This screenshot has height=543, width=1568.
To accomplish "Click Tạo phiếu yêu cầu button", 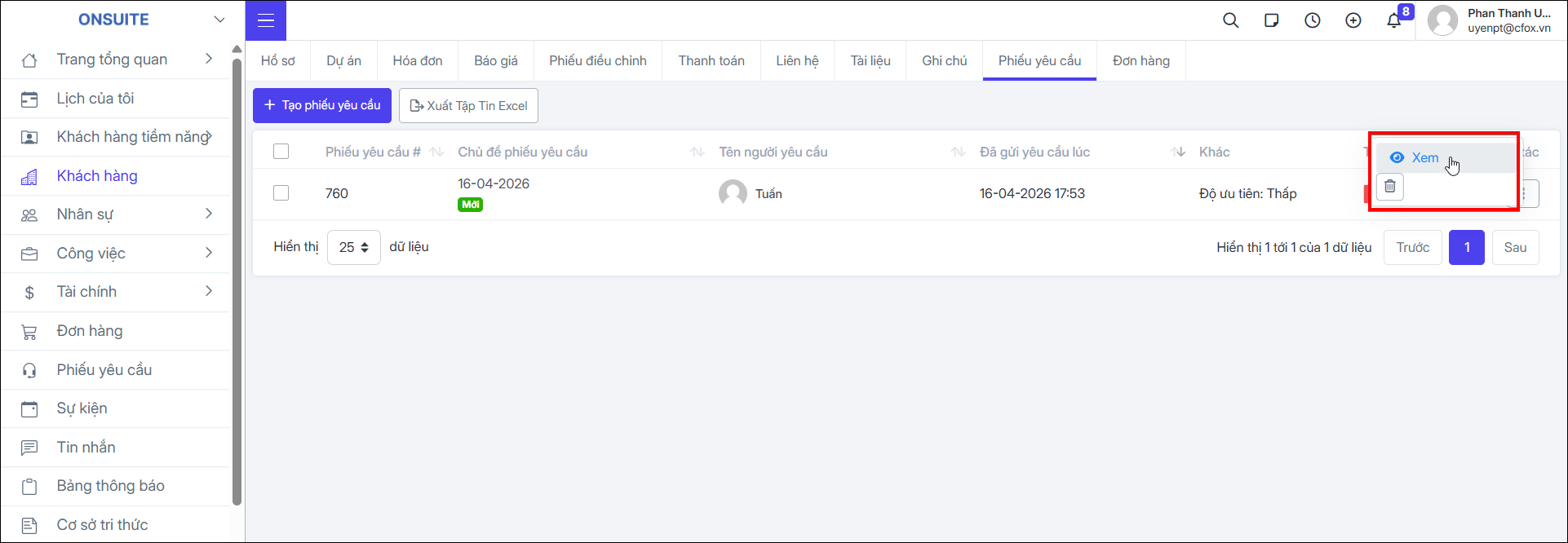I will pos(322,105).
